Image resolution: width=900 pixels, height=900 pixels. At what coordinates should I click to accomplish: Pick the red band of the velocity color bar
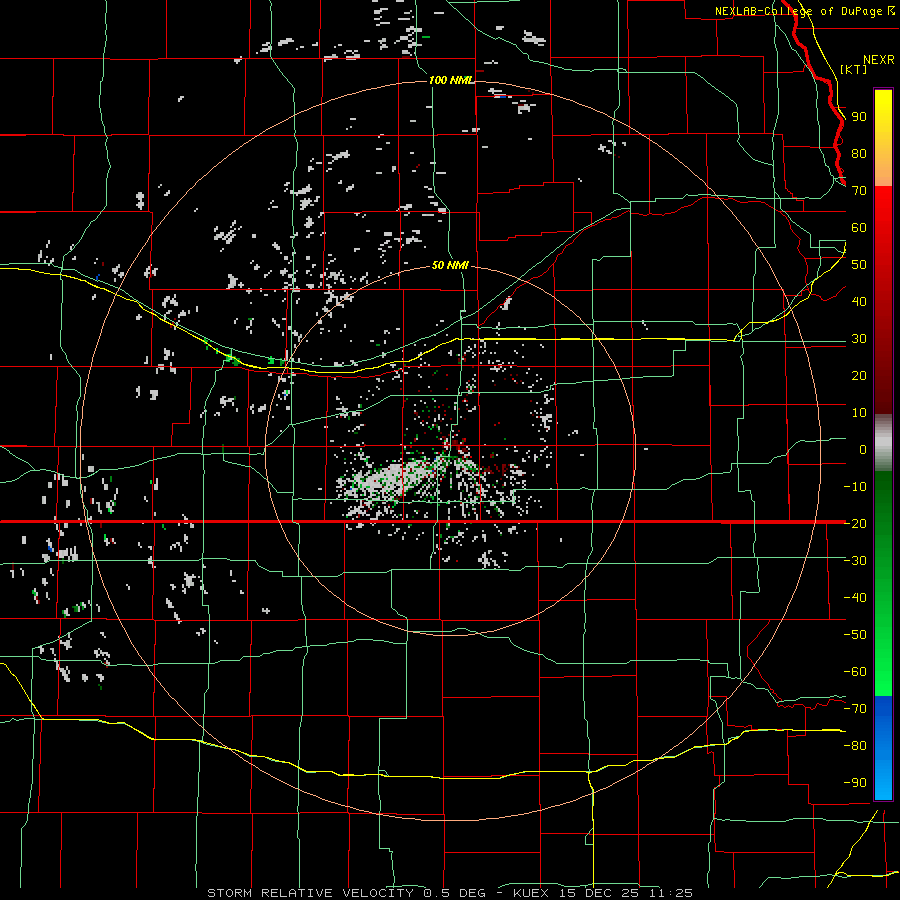click(x=883, y=300)
